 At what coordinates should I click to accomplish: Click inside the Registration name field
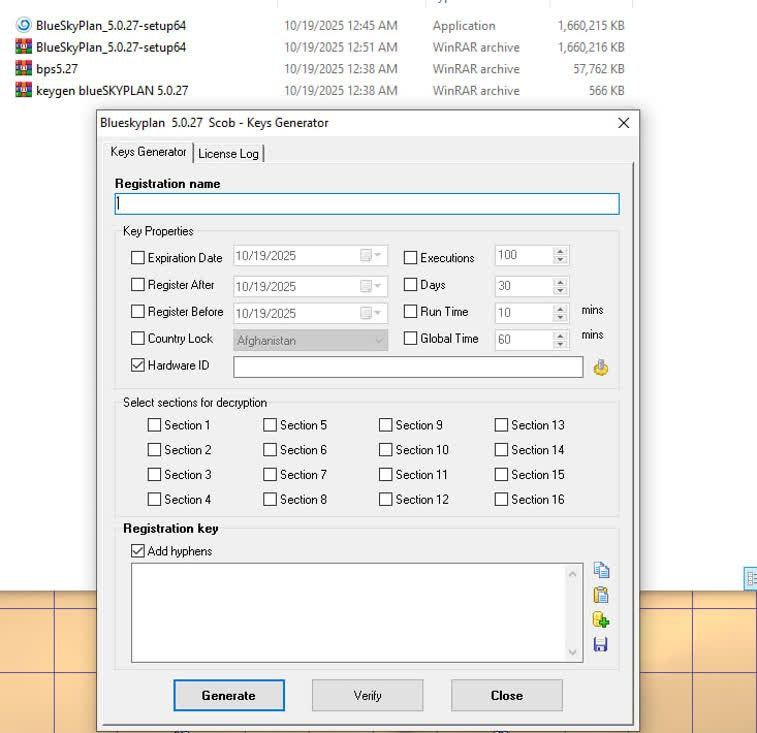point(367,204)
